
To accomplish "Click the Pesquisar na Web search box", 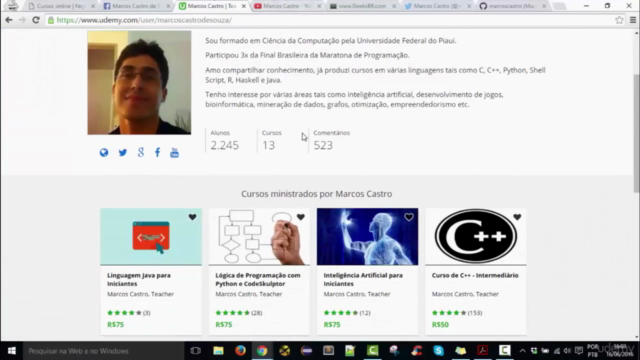I will pyautogui.click(x=103, y=351).
